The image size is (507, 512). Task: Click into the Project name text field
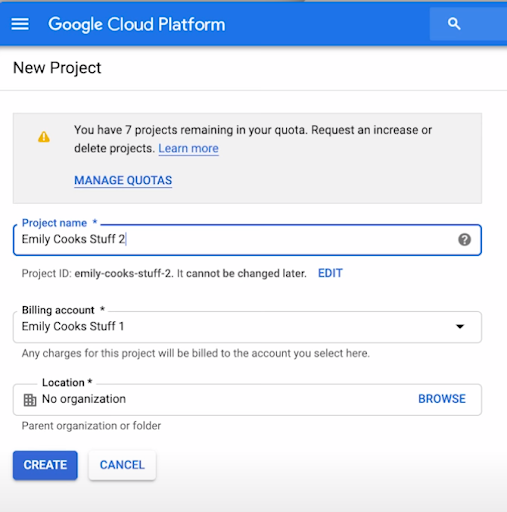[x=247, y=240]
